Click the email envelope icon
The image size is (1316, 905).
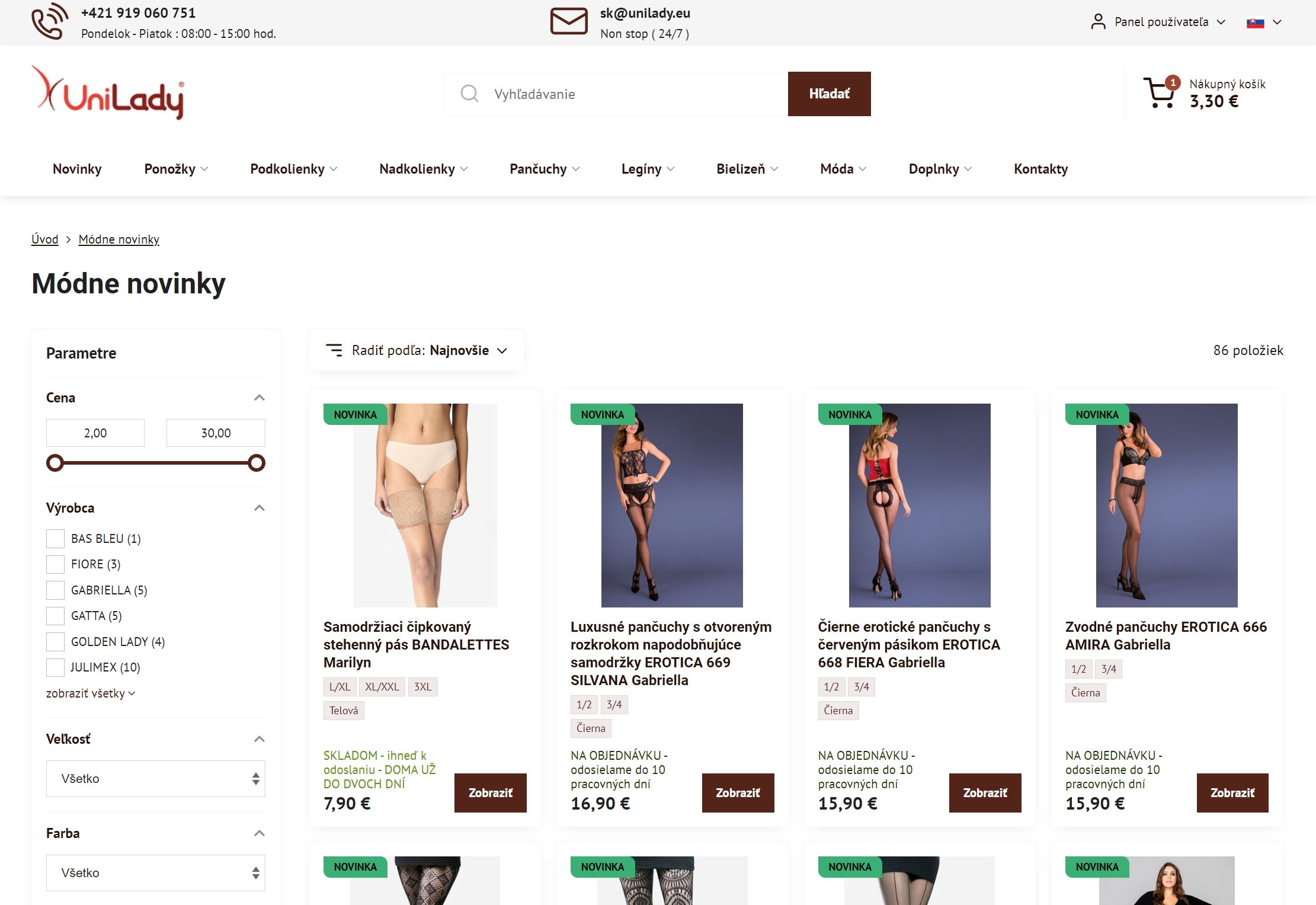coord(569,21)
